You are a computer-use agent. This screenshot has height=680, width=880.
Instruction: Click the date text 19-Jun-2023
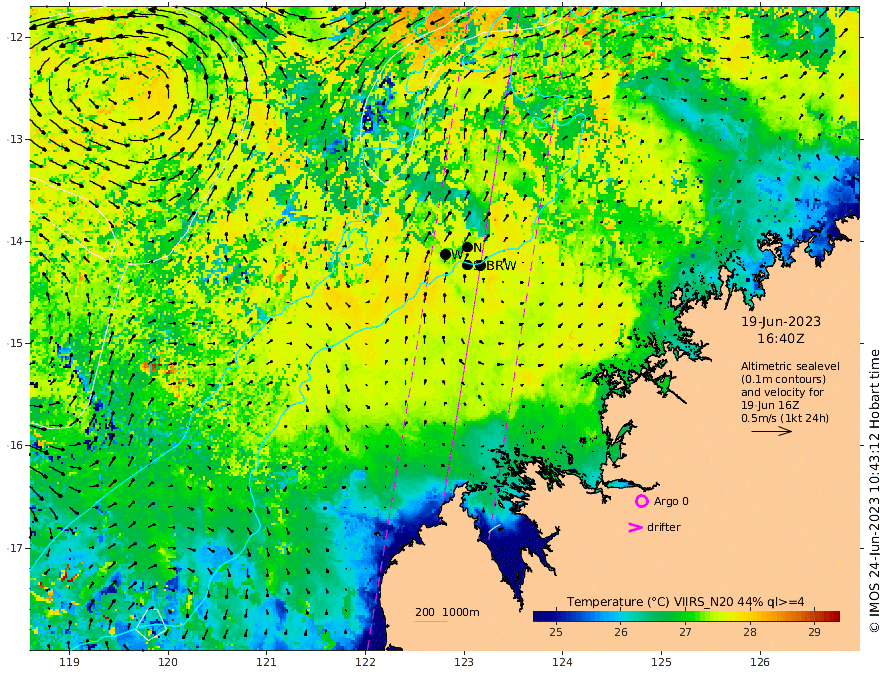[x=781, y=322]
